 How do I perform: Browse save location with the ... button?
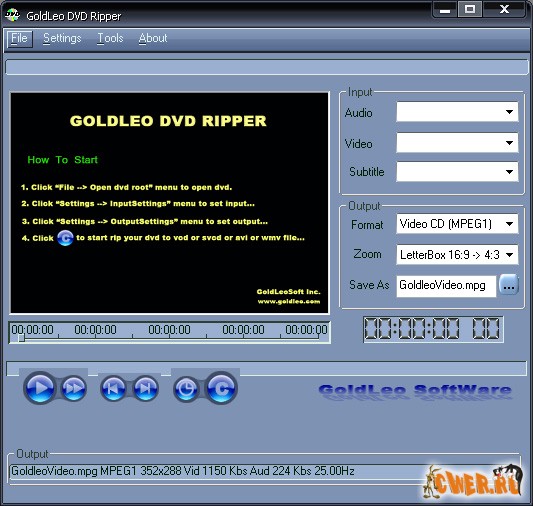[x=509, y=285]
